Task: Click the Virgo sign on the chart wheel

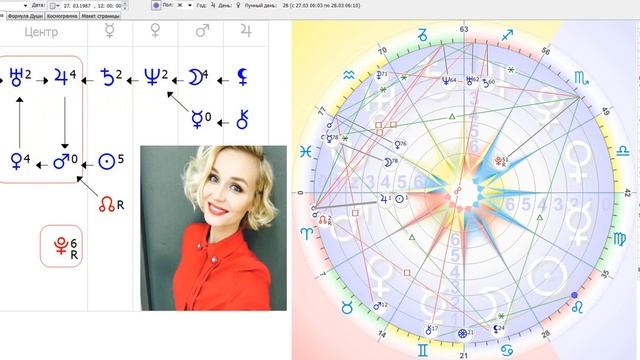Action: coord(620,239)
